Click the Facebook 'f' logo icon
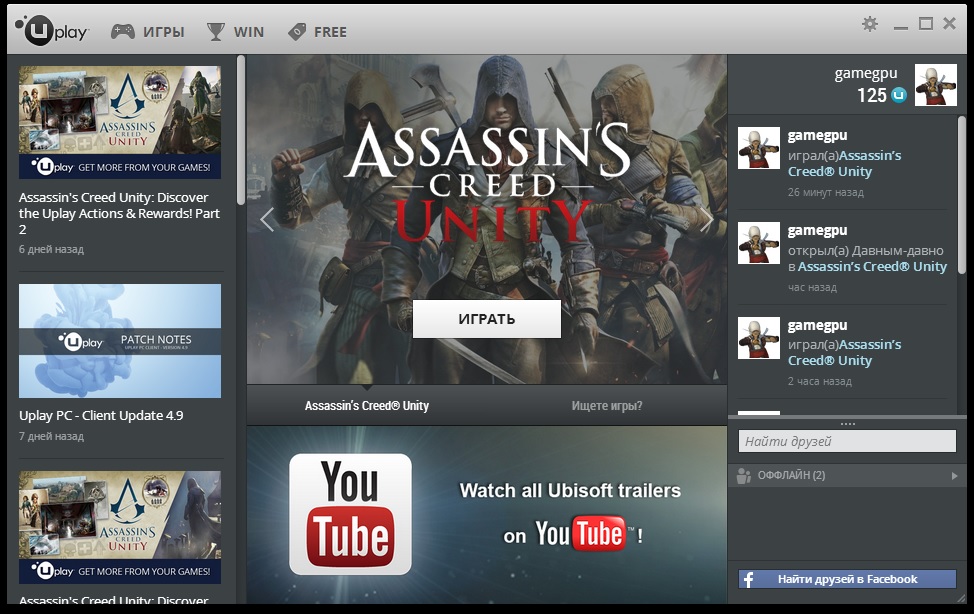This screenshot has height=614, width=974. [x=749, y=579]
